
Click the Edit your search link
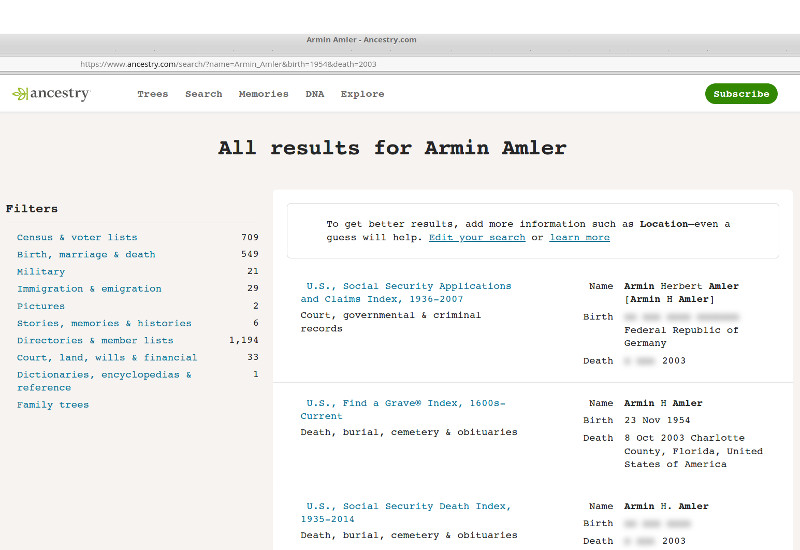tap(477, 237)
